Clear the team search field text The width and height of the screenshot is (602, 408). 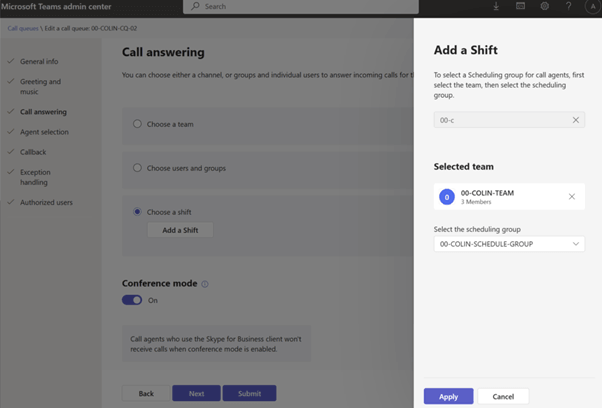coord(576,120)
